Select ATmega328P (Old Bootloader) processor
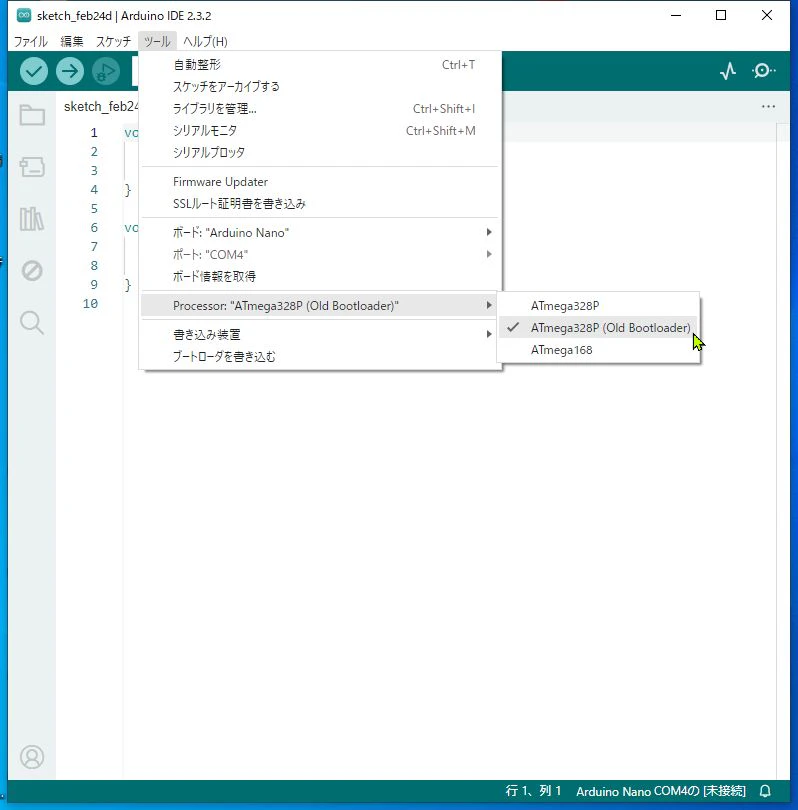The image size is (798, 810). [598, 328]
